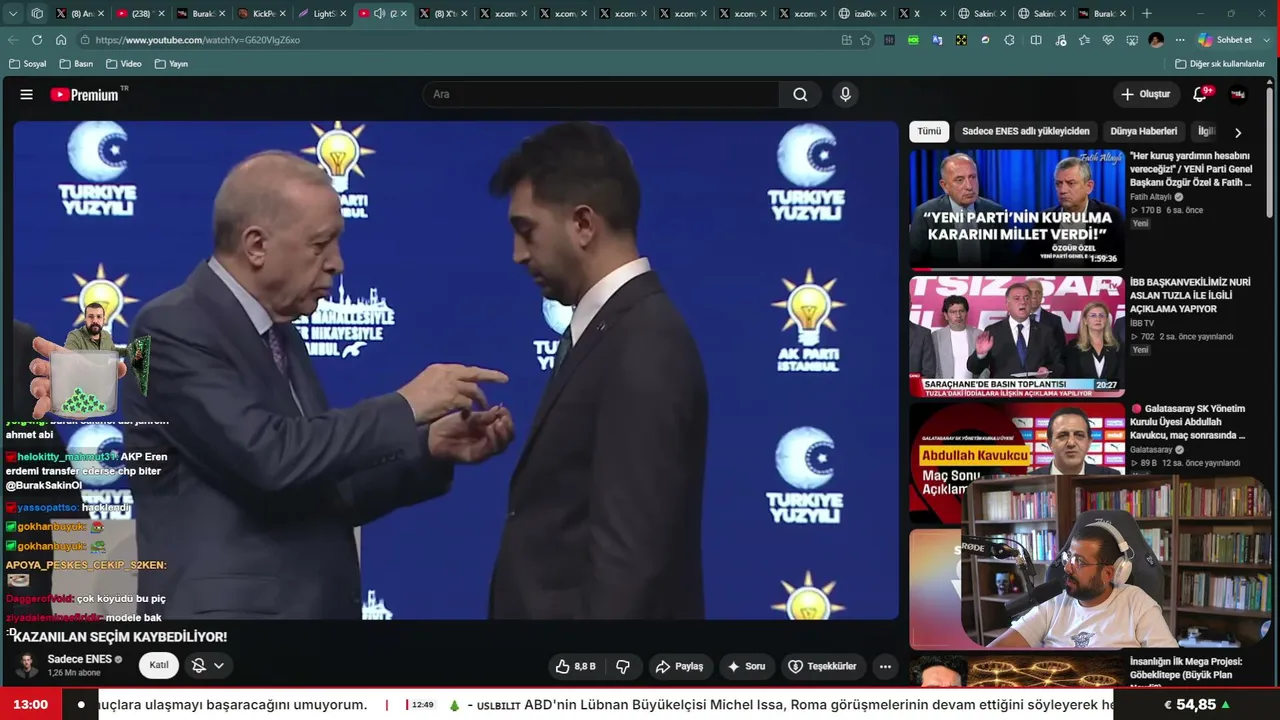The height and width of the screenshot is (720, 1280).
Task: Start voice search with microphone icon
Action: [x=845, y=95]
